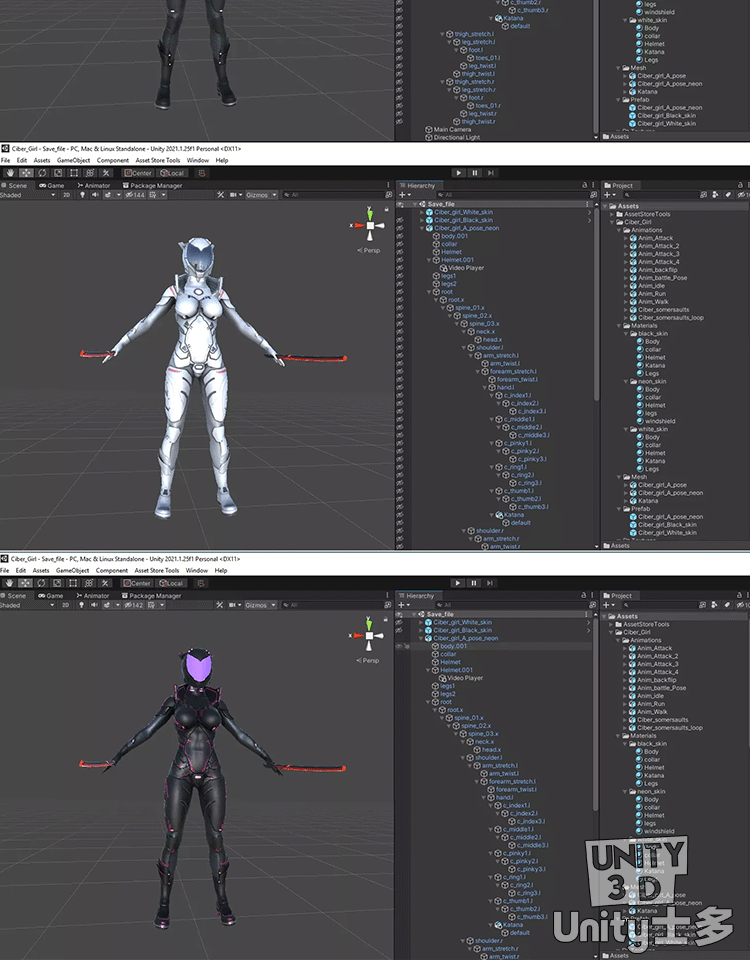750x960 pixels.
Task: Open the Component menu in the middle window
Action: (x=113, y=160)
